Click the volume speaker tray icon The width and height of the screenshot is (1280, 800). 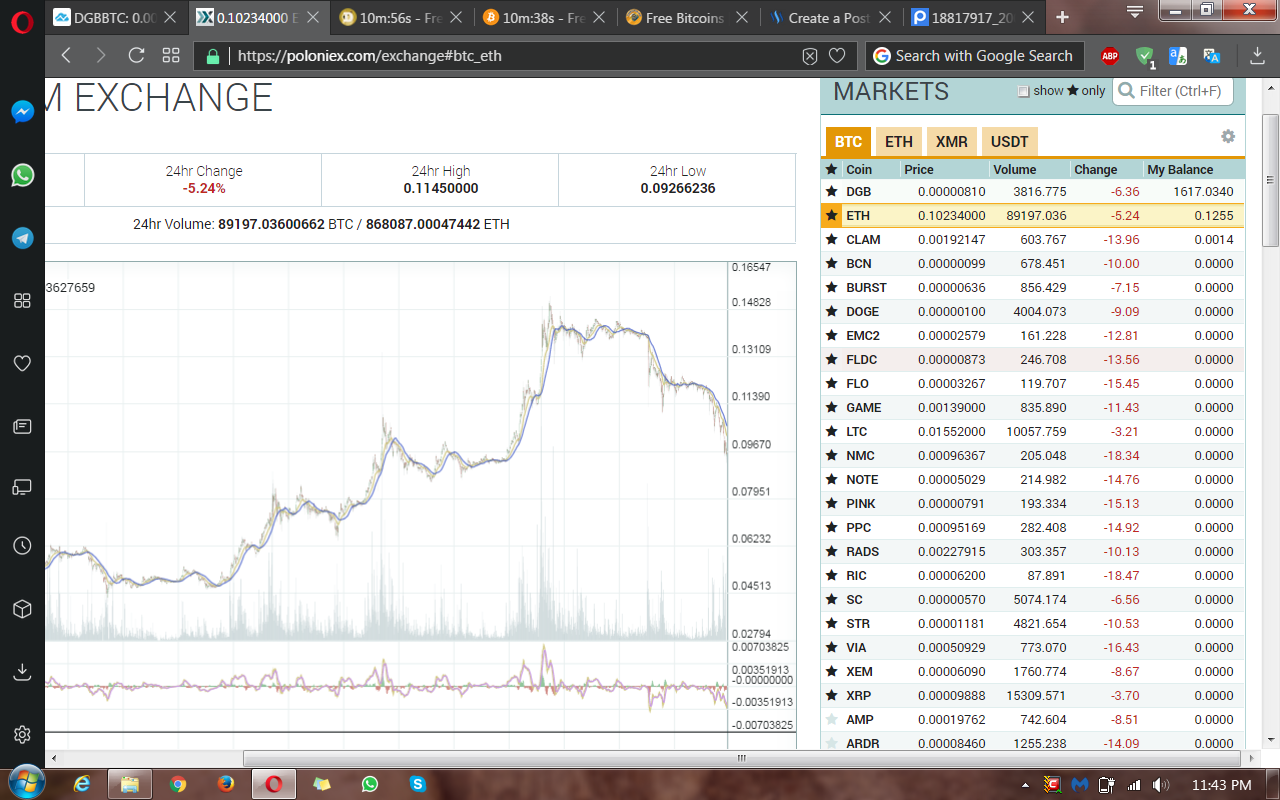click(x=1161, y=785)
